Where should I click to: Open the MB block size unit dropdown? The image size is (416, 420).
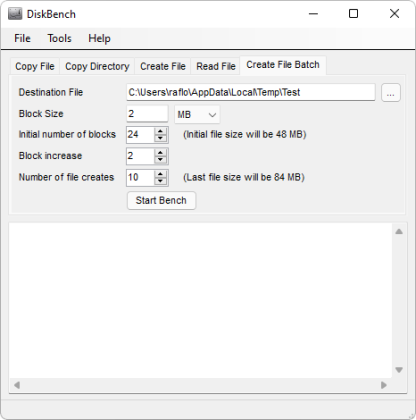197,114
